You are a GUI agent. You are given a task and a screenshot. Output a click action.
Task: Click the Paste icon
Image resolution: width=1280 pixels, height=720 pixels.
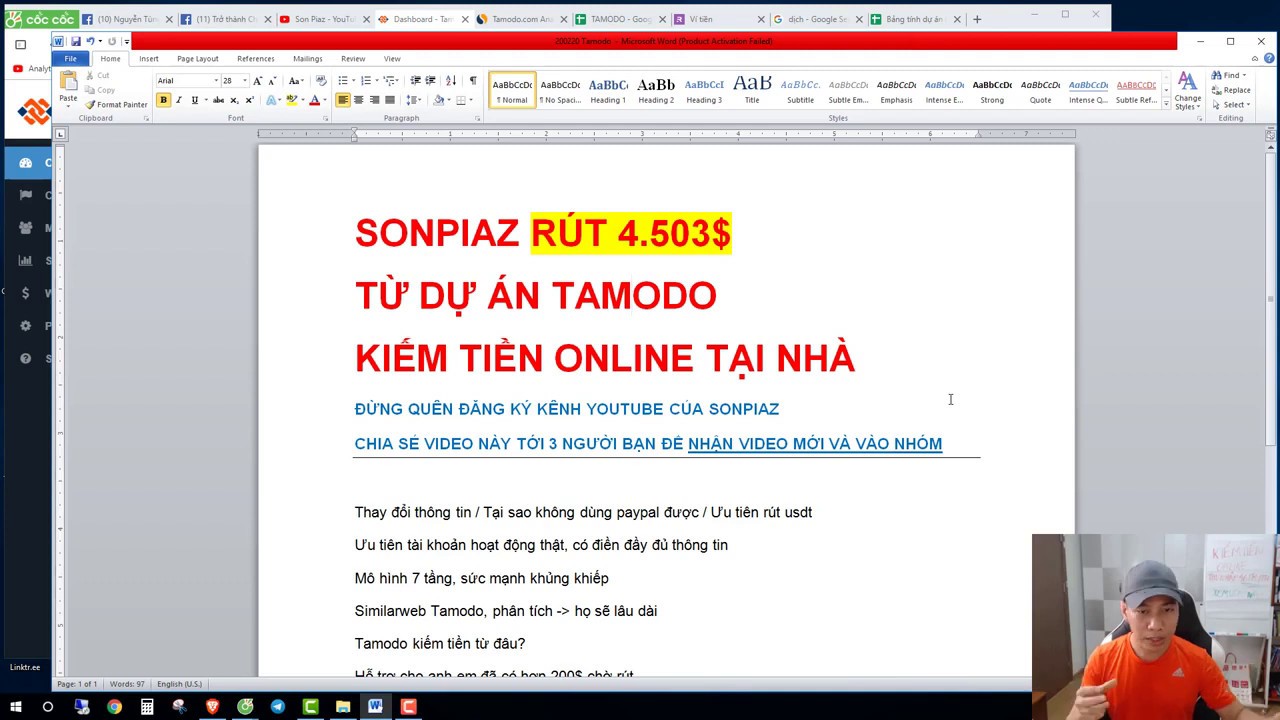[68, 81]
